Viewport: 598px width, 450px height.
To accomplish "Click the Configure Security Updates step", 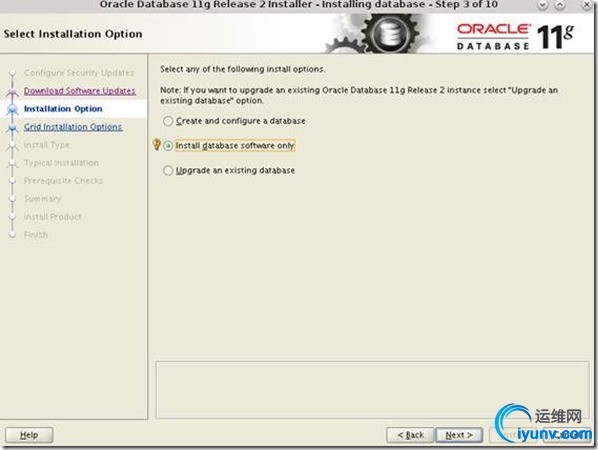I will coord(79,72).
